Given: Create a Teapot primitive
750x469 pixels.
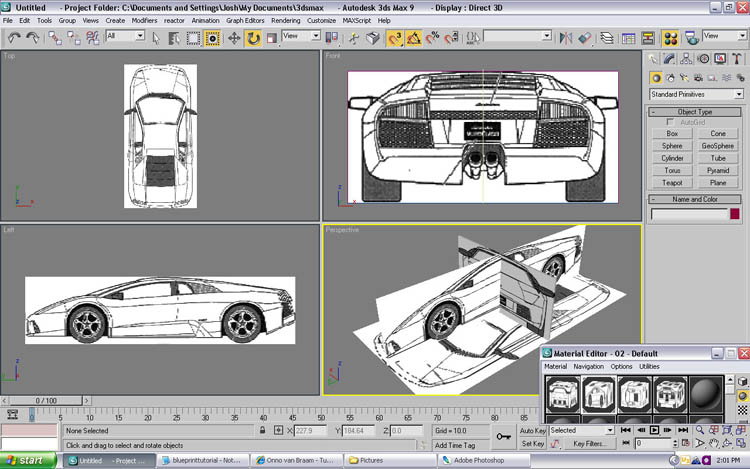Looking at the screenshot, I should point(672,183).
